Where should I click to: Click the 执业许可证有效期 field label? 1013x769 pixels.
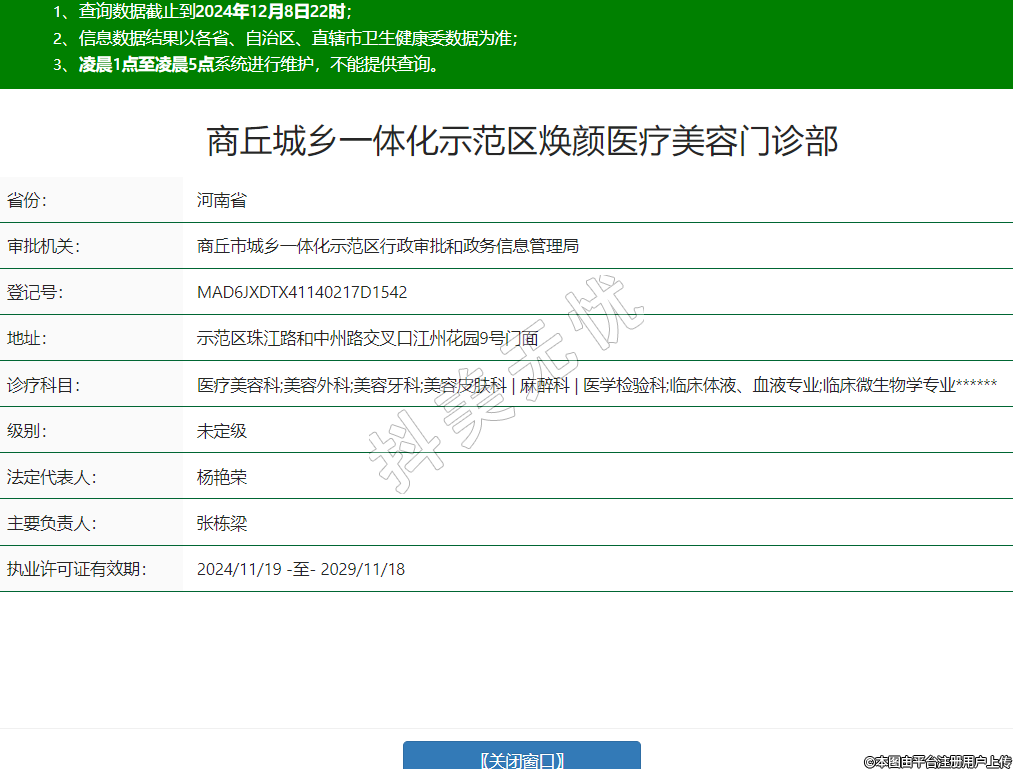coord(76,569)
